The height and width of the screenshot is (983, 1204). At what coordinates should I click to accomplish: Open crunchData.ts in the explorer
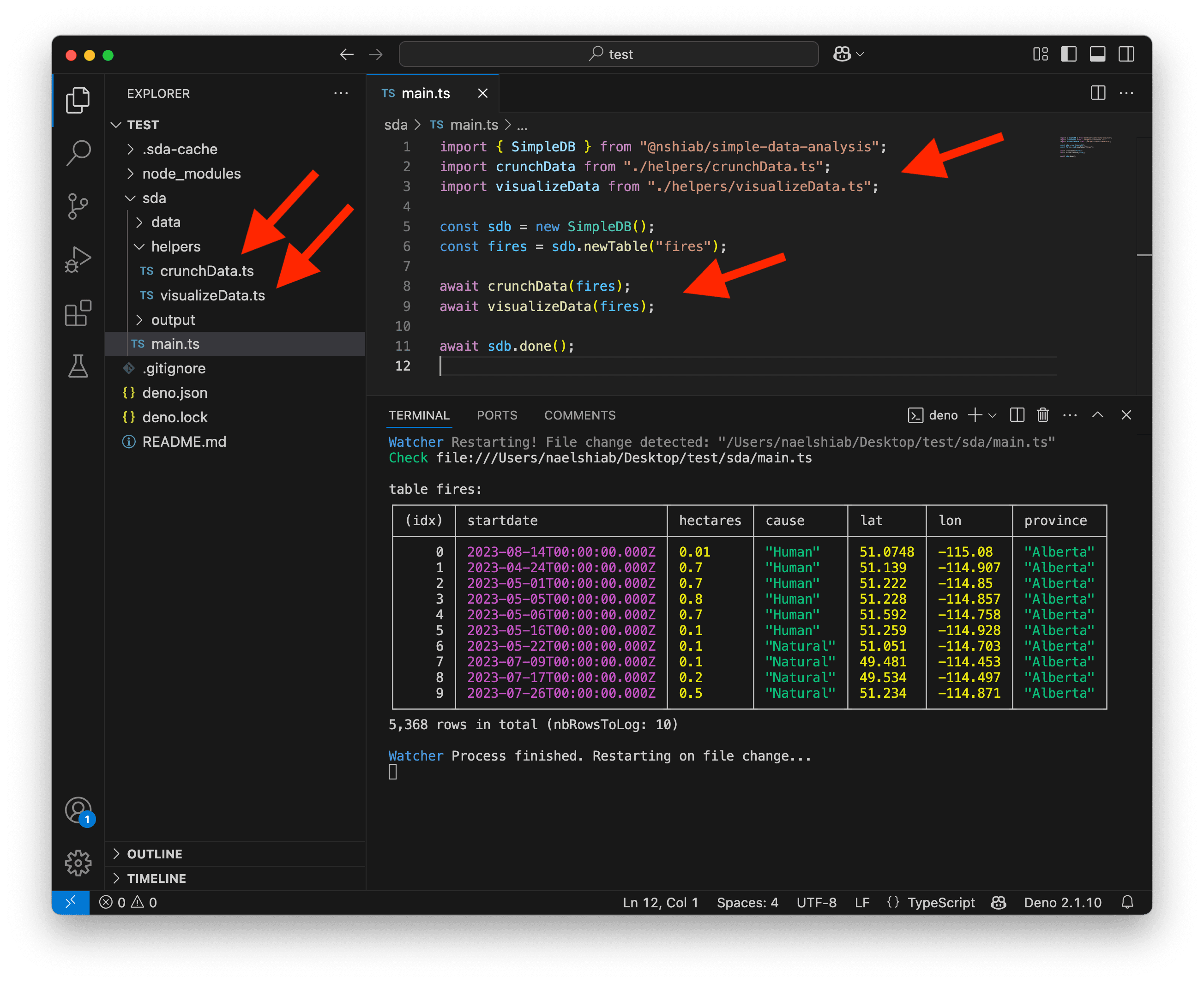click(235, 270)
